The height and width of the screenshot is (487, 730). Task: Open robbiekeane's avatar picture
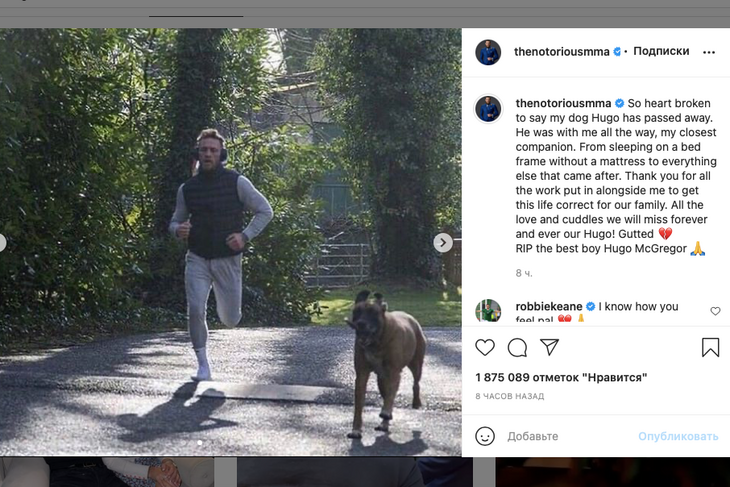pos(488,311)
